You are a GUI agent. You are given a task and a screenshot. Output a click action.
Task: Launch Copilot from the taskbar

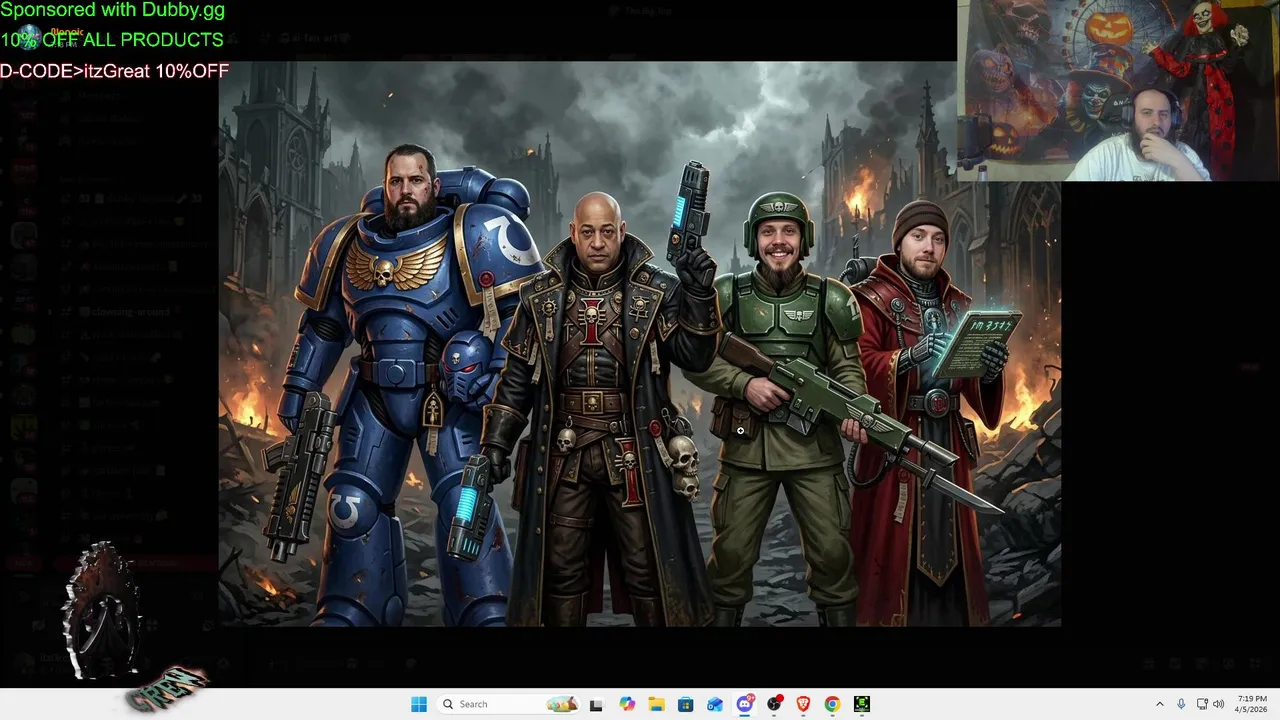[627, 704]
